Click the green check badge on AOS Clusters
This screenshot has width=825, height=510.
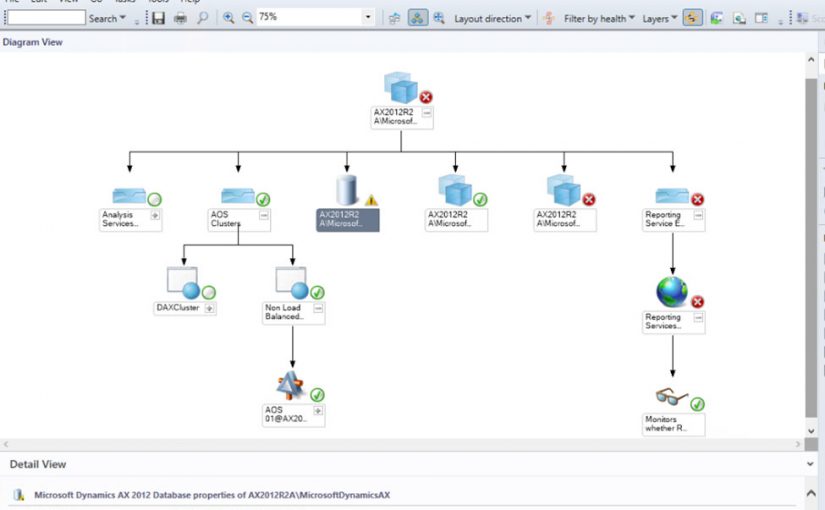[x=263, y=199]
